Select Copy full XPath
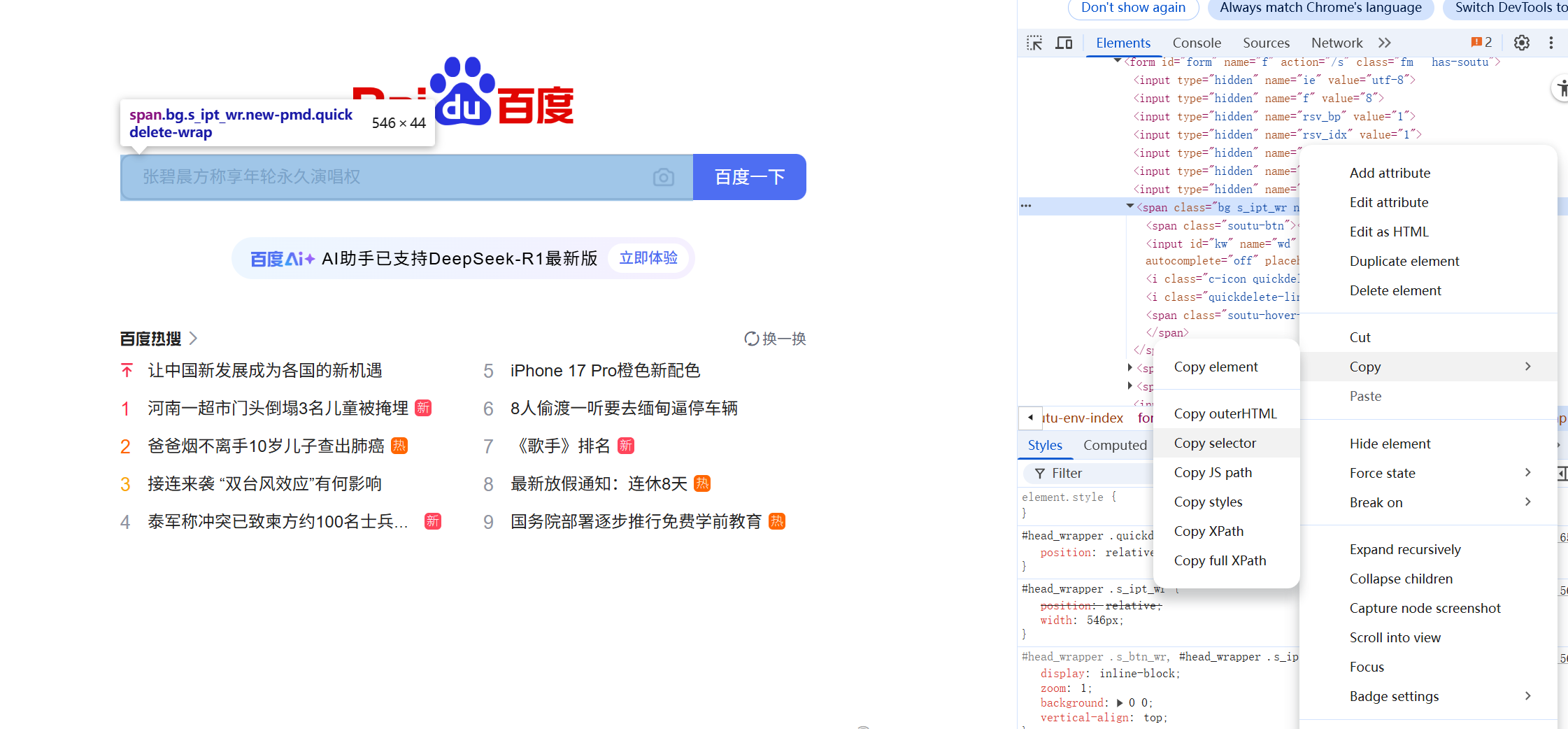The image size is (1568, 729). (1226, 560)
